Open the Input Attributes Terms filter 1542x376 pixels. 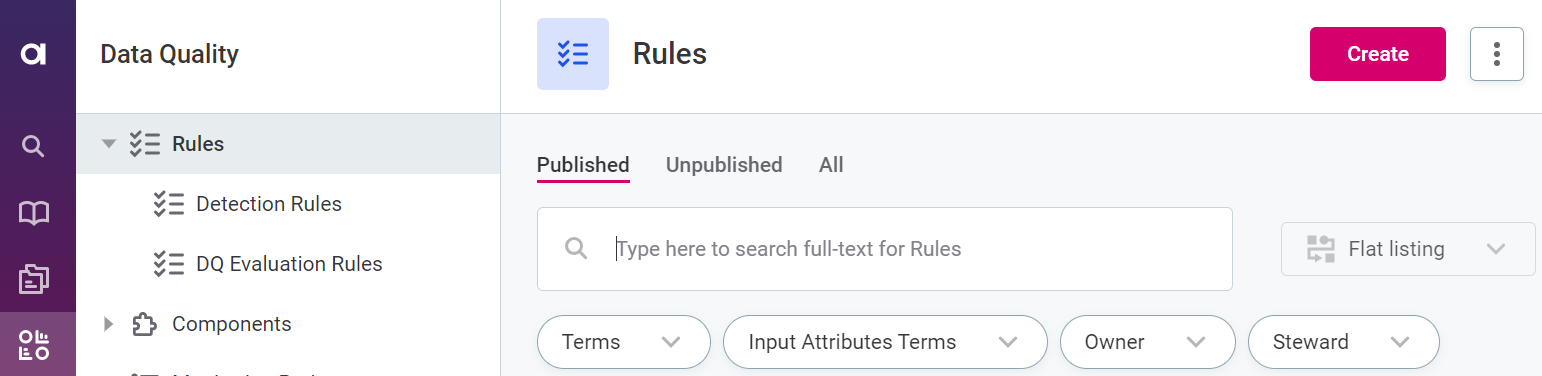click(885, 342)
